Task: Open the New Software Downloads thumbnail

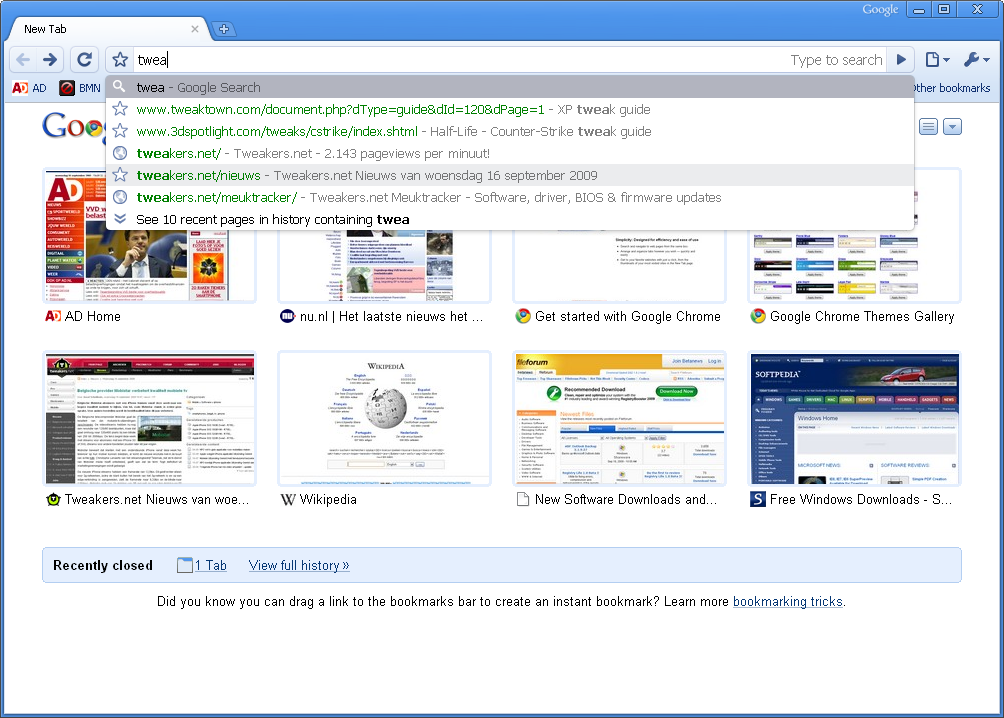Action: 619,418
